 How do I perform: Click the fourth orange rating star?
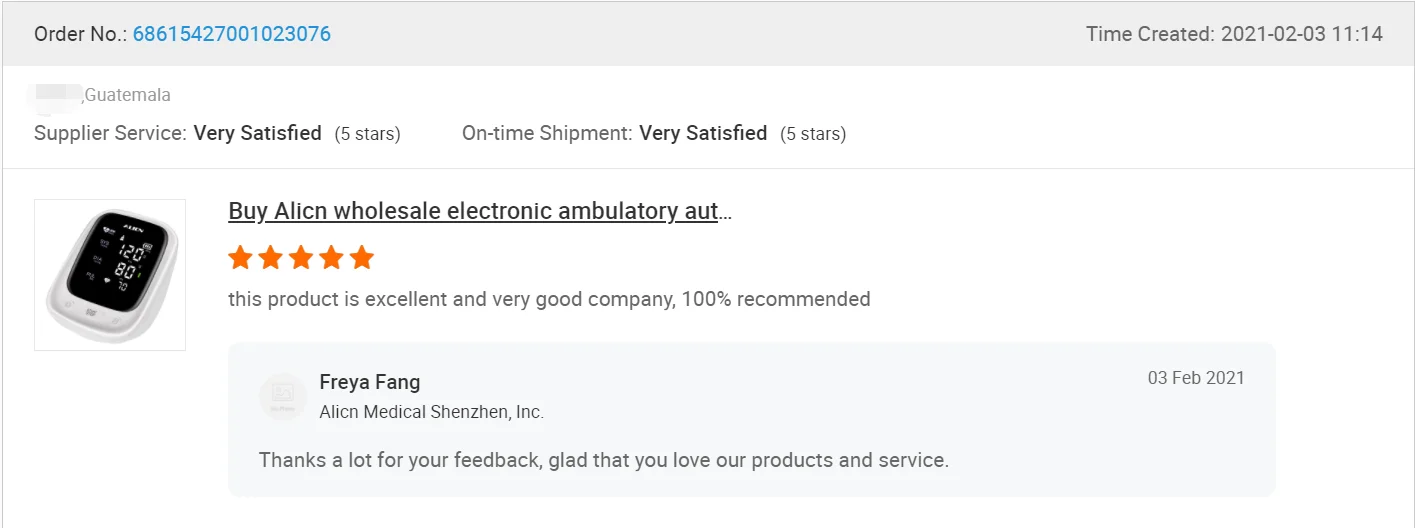pyautogui.click(x=331, y=258)
